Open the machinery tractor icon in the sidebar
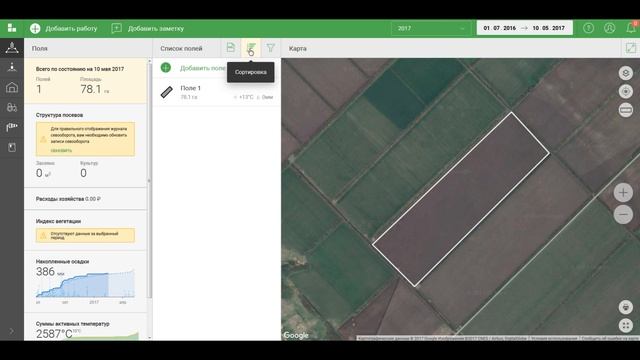 [12, 107]
